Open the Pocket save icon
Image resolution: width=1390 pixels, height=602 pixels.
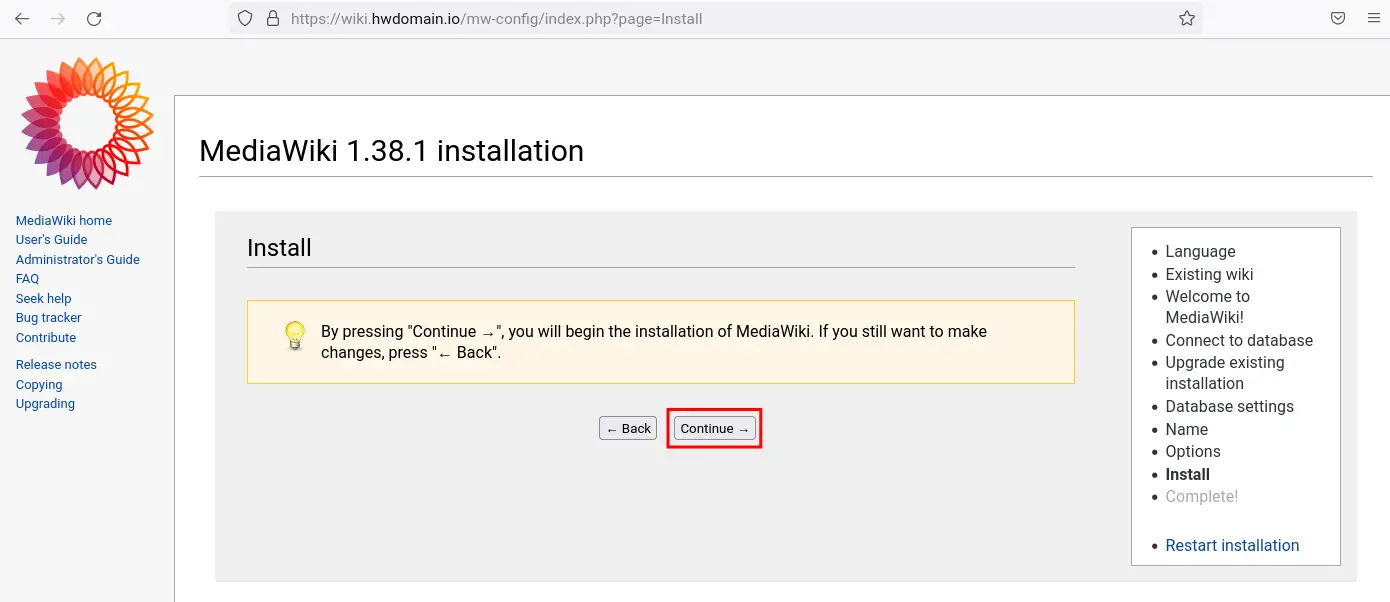1338,18
